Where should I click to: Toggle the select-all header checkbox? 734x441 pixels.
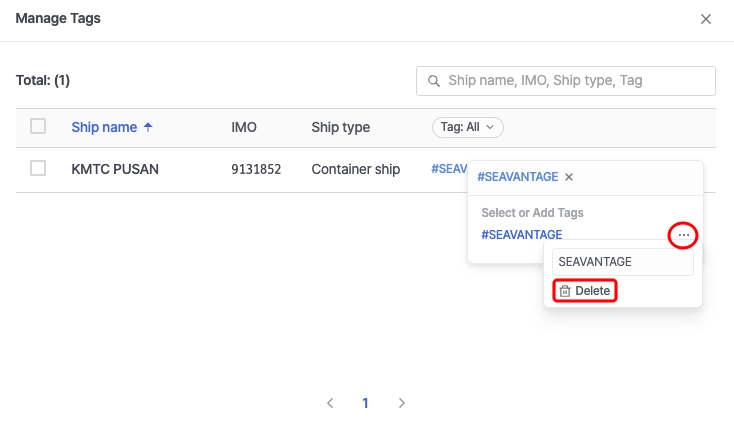(38, 126)
